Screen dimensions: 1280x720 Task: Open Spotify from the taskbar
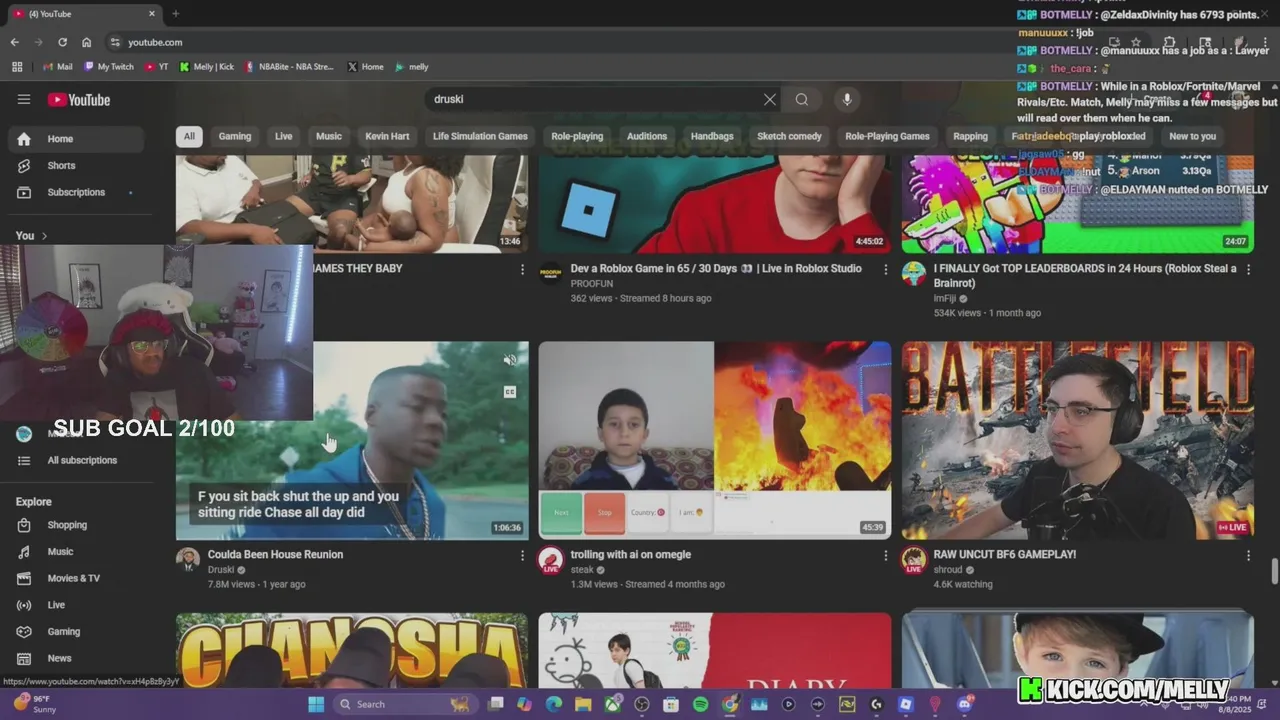coord(700,704)
